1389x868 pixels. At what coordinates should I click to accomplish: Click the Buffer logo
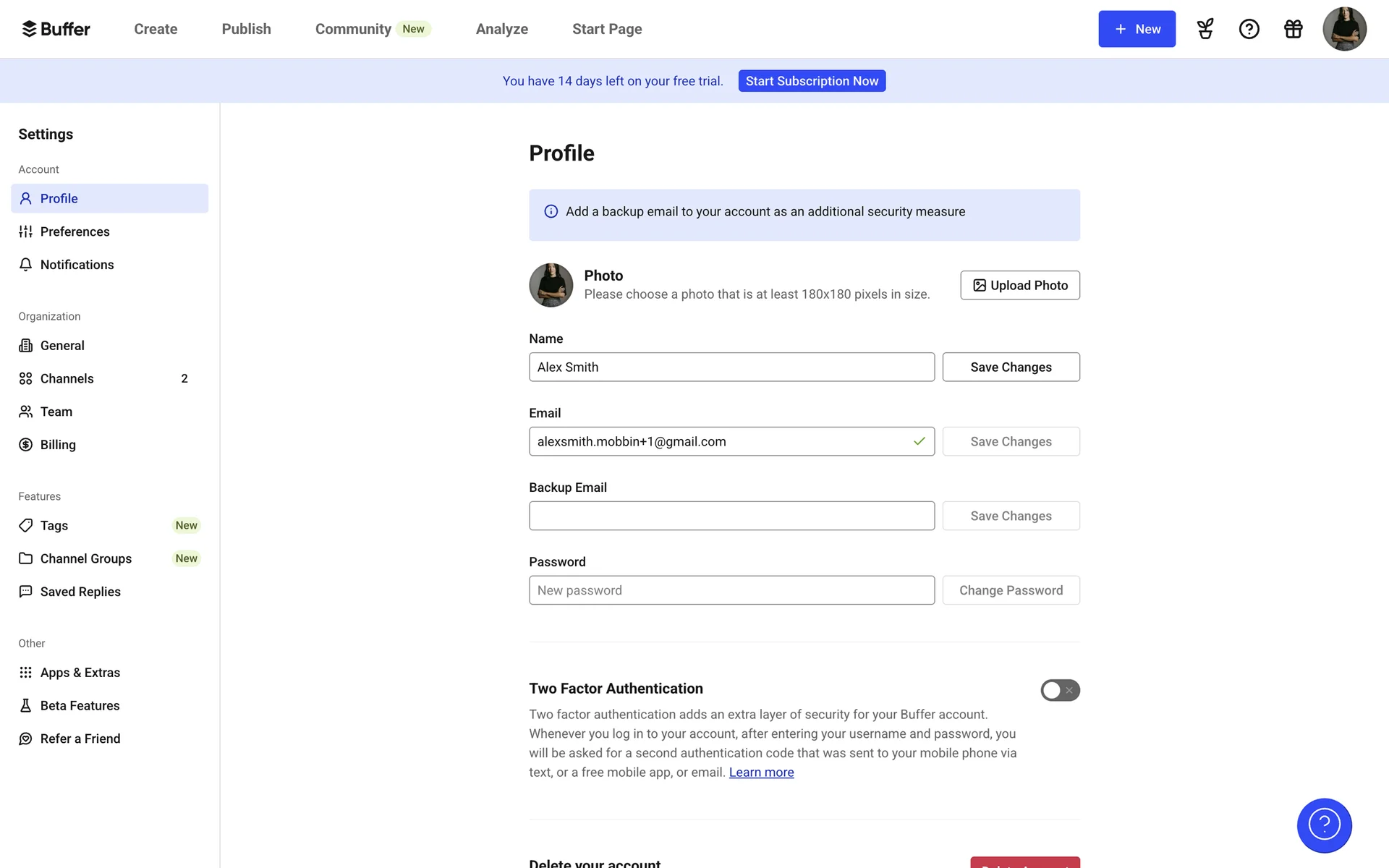(56, 29)
